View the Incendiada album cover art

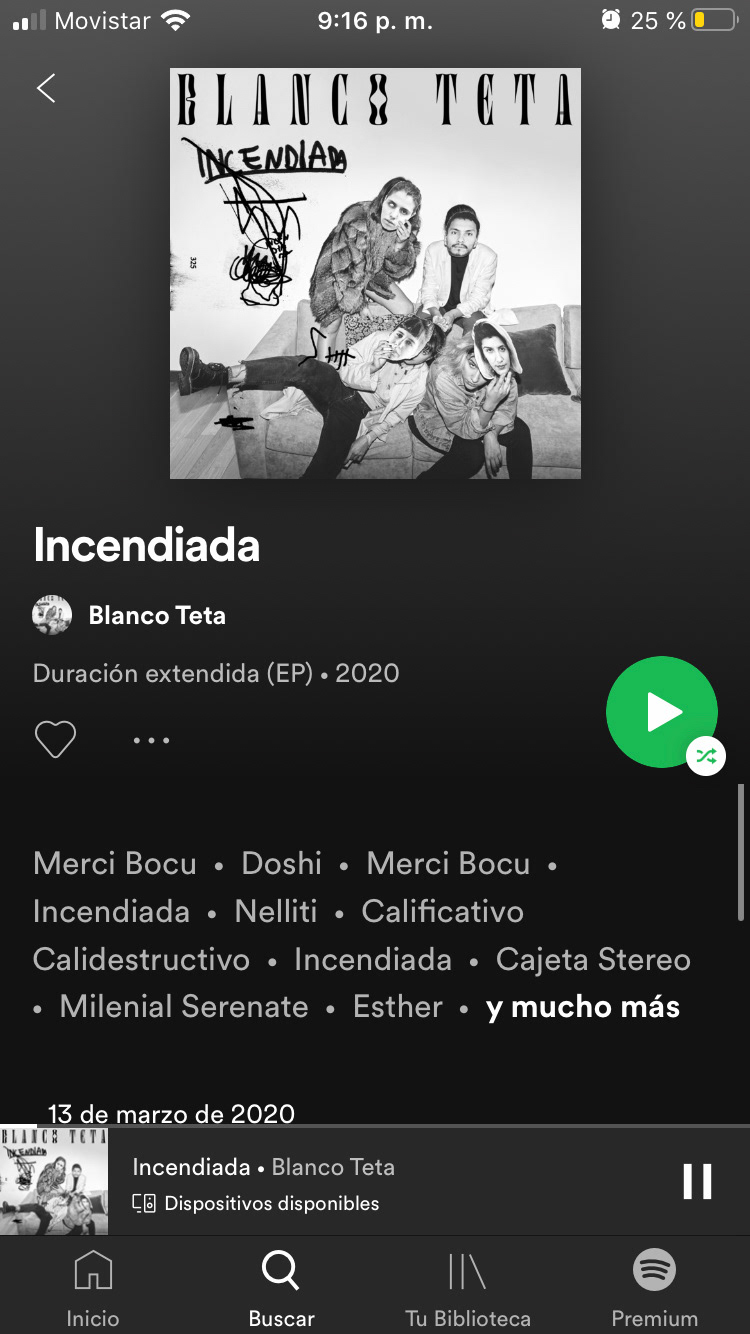coord(375,273)
